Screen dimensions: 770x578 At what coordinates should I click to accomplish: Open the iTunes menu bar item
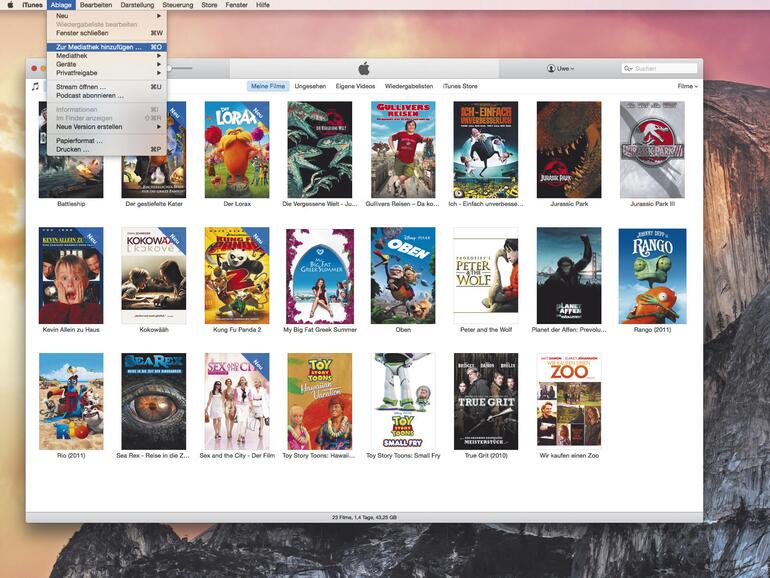32,5
